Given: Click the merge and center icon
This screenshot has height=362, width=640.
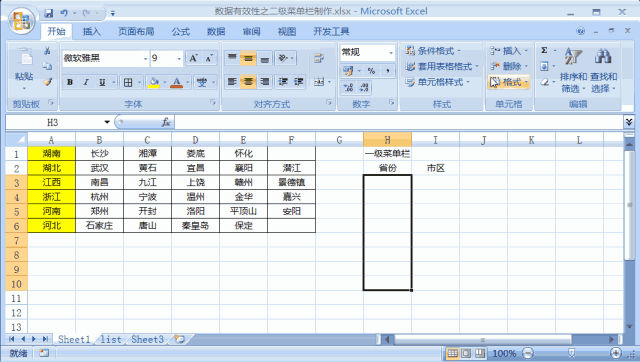Looking at the screenshot, I should (319, 82).
